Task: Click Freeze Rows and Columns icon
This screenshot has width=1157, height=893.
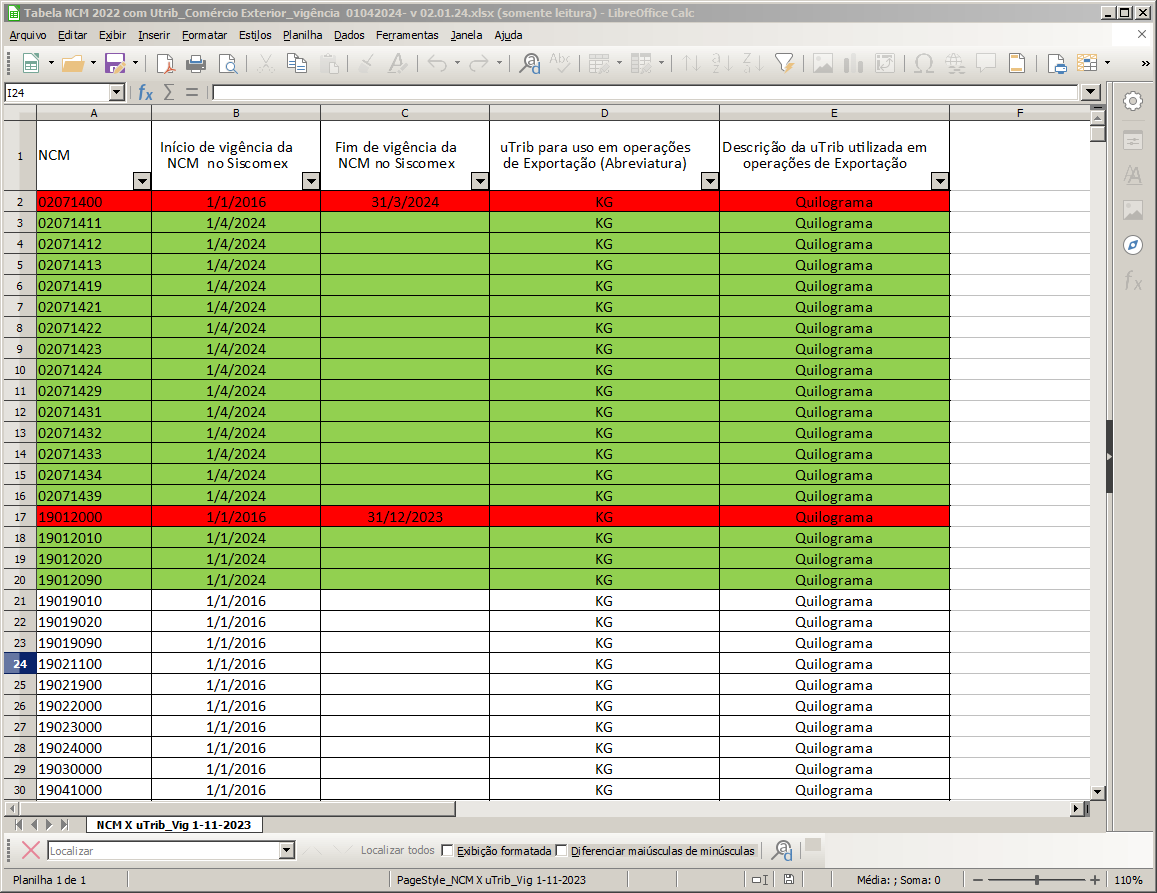Action: coord(1087,63)
